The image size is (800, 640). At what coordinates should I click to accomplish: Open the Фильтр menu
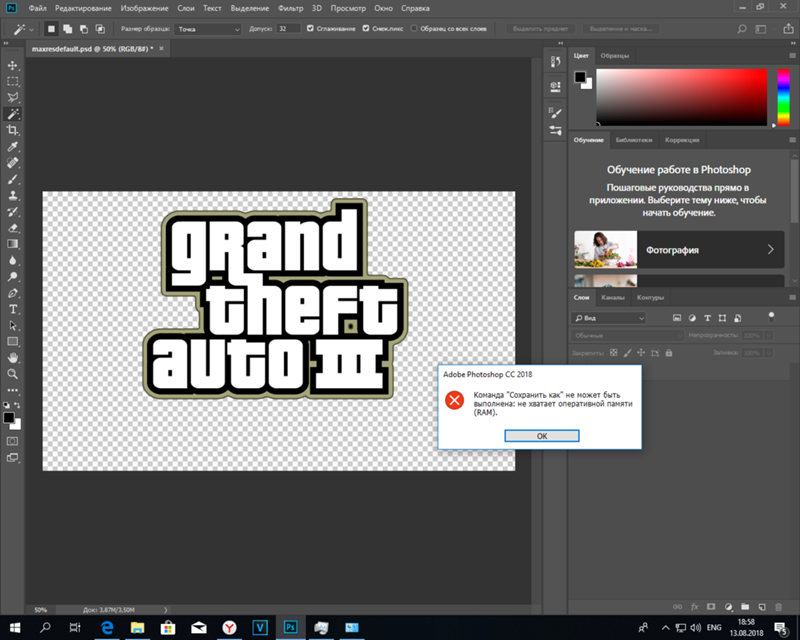click(x=290, y=8)
